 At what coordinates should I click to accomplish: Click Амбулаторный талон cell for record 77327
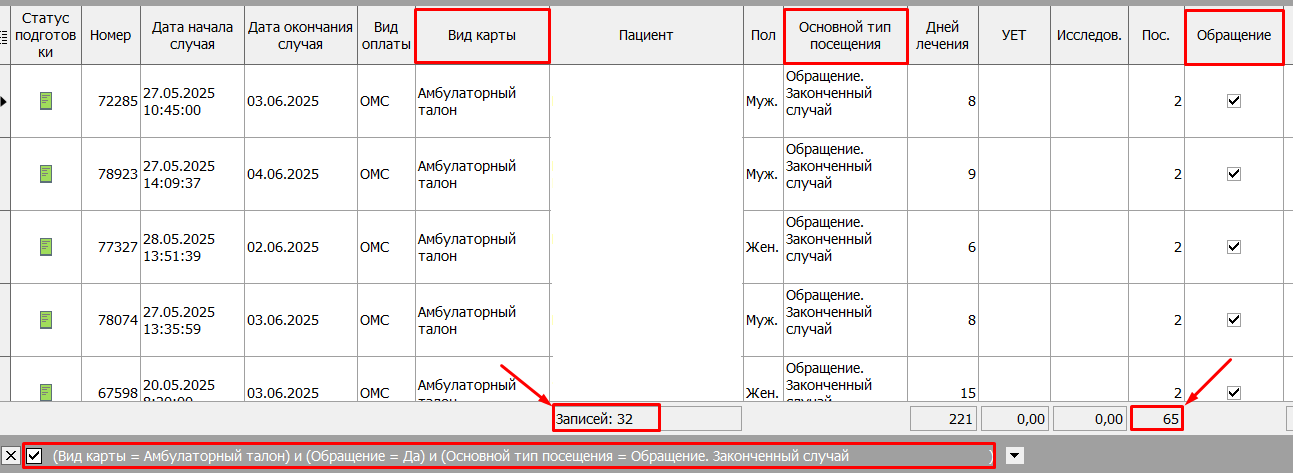click(482, 247)
